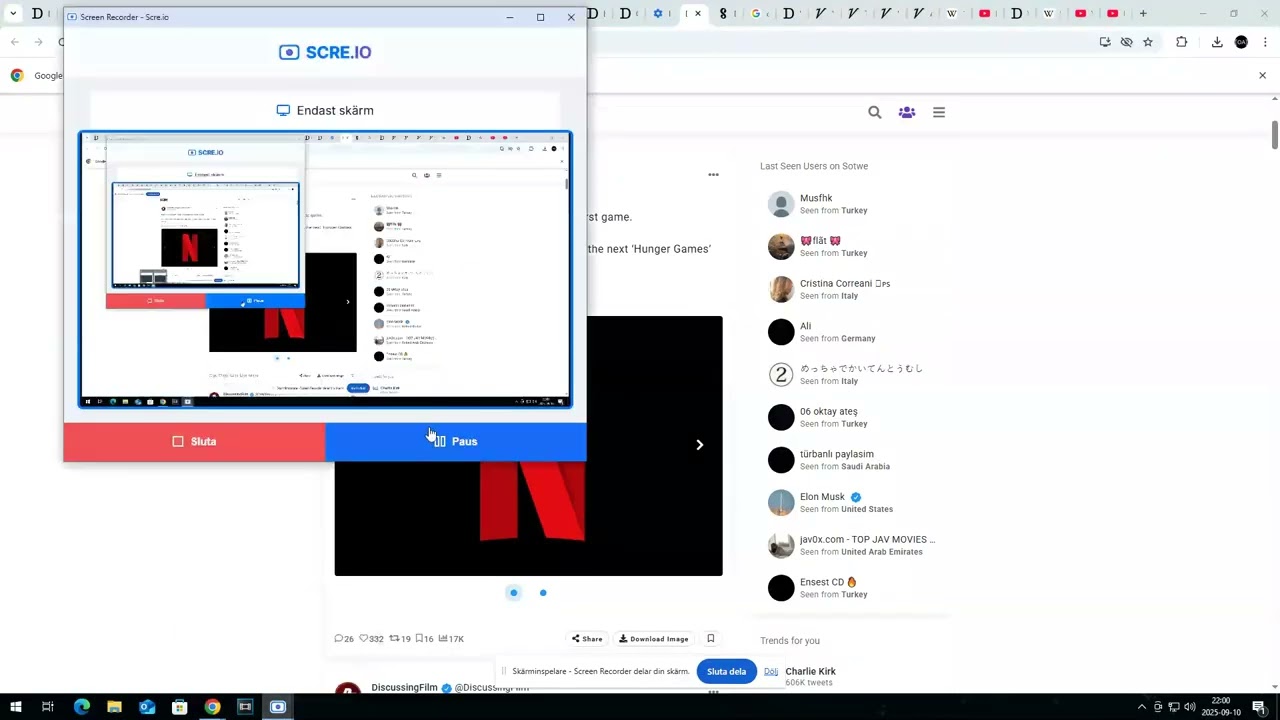1280x720 pixels.
Task: Click the Chrome bookmark star icon
Action: pos(1148,42)
